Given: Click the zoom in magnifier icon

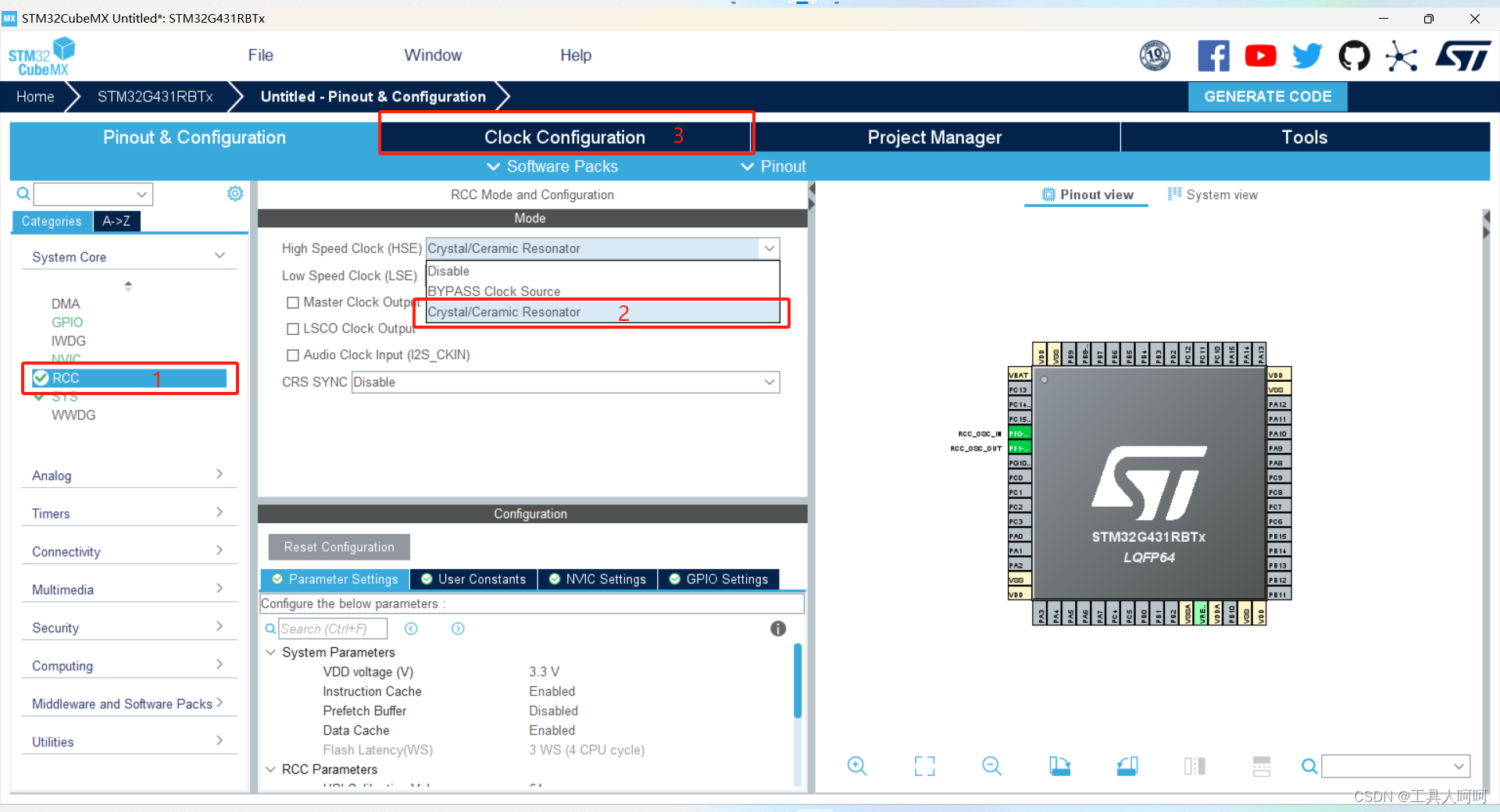Looking at the screenshot, I should (857, 766).
